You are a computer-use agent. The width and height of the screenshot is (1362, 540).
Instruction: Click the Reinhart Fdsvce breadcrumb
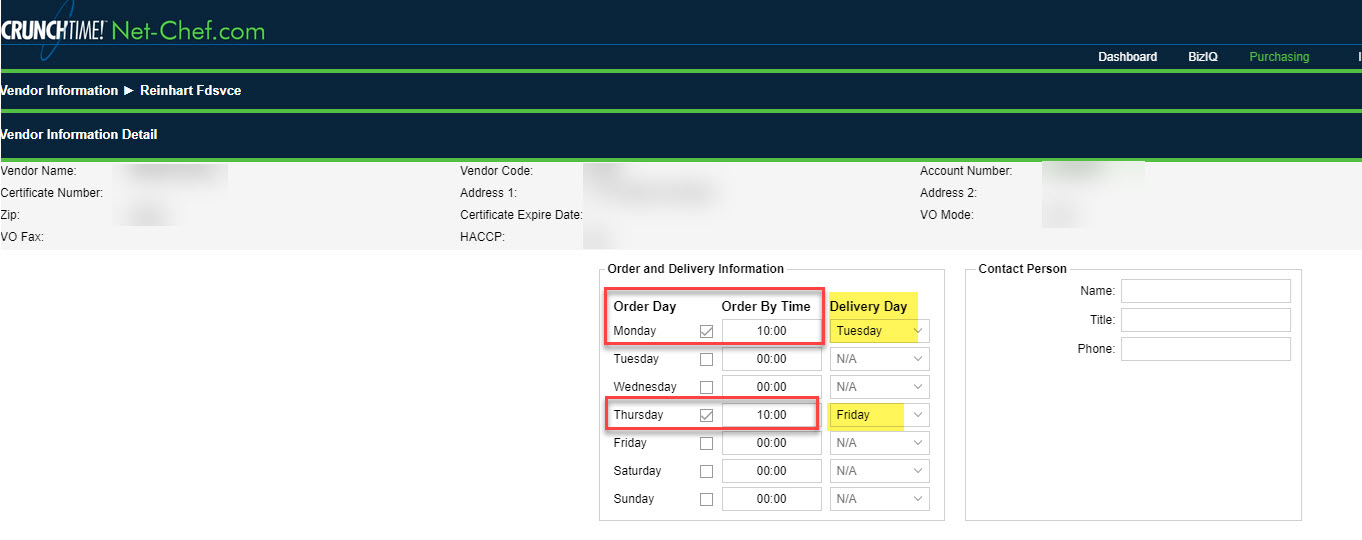point(190,90)
